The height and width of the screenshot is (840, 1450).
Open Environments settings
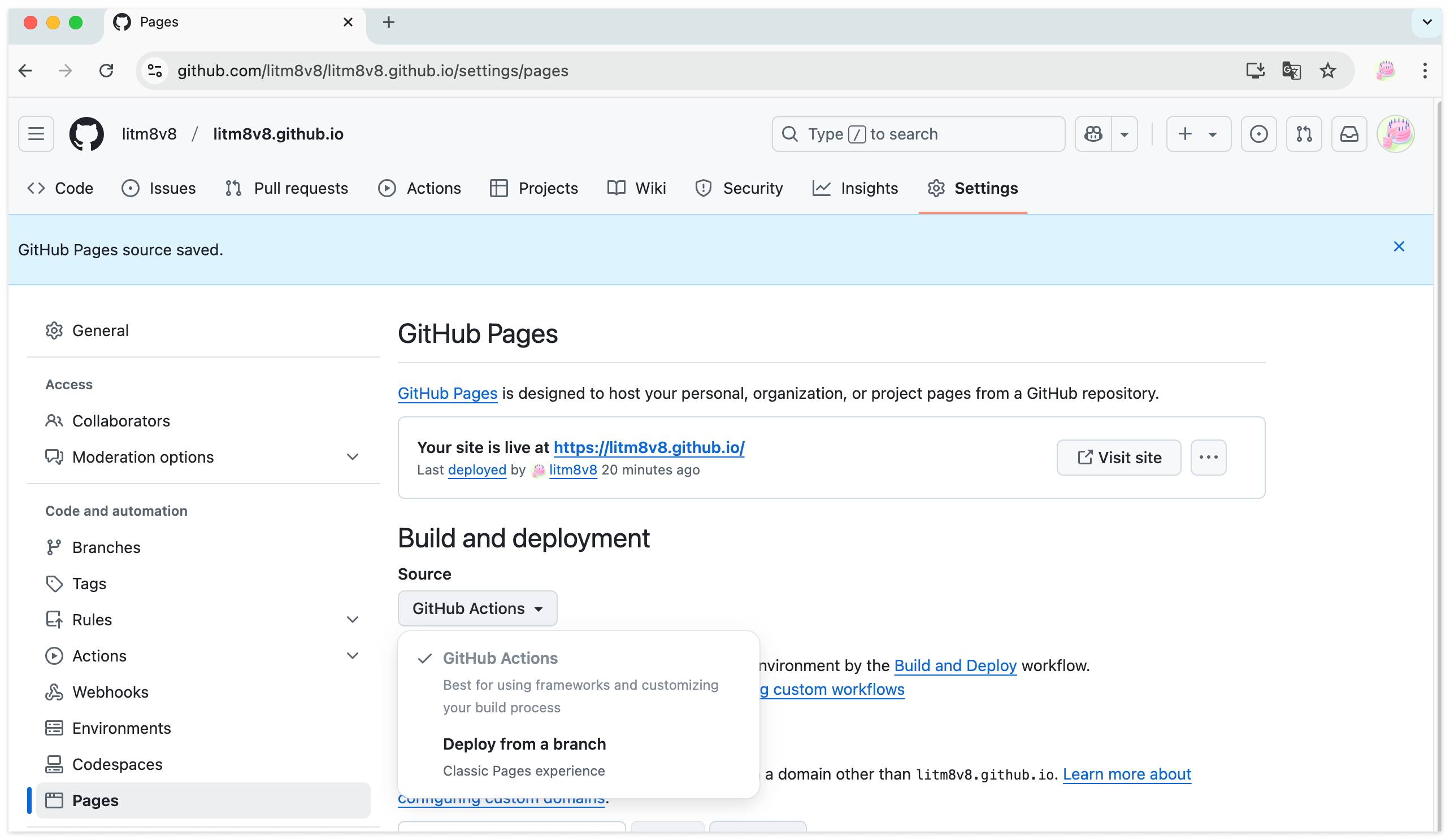pyautogui.click(x=202, y=729)
